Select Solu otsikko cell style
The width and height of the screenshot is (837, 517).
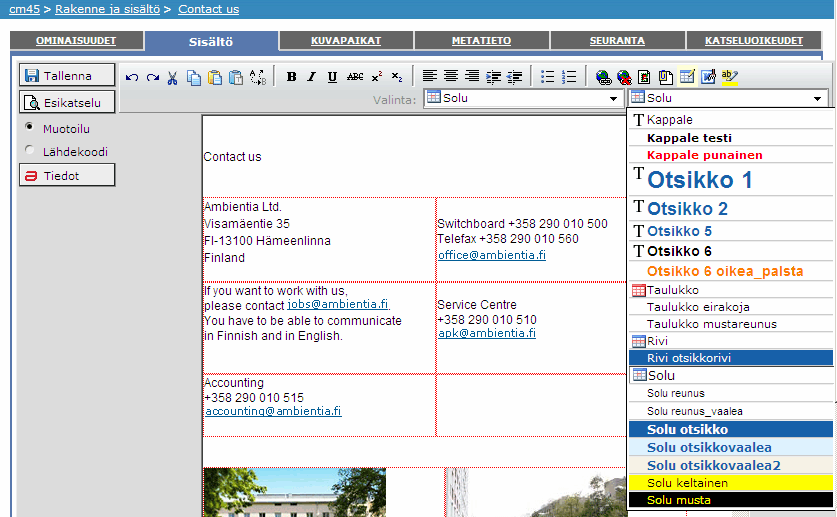pyautogui.click(x=731, y=429)
